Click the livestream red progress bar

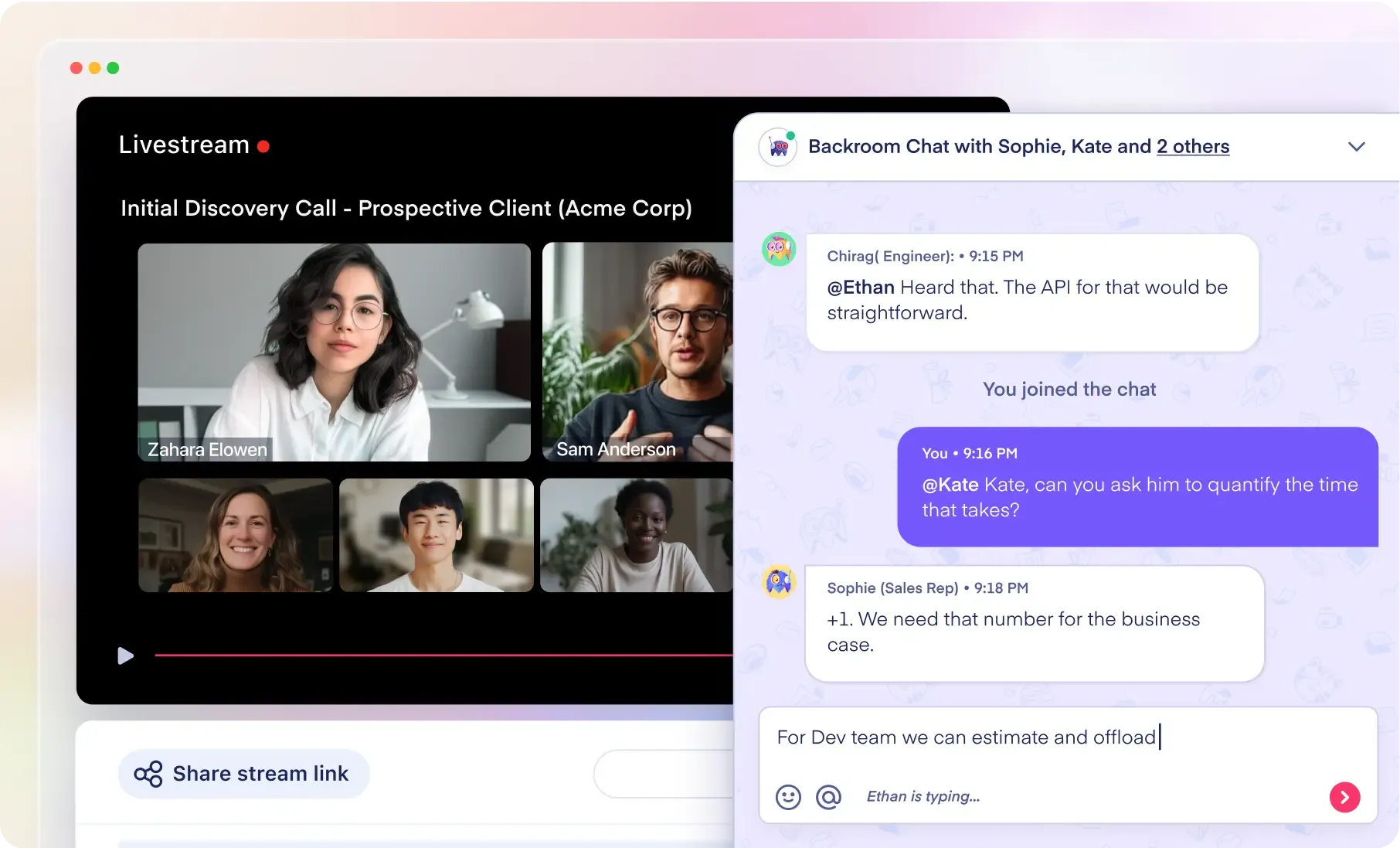pos(442,656)
